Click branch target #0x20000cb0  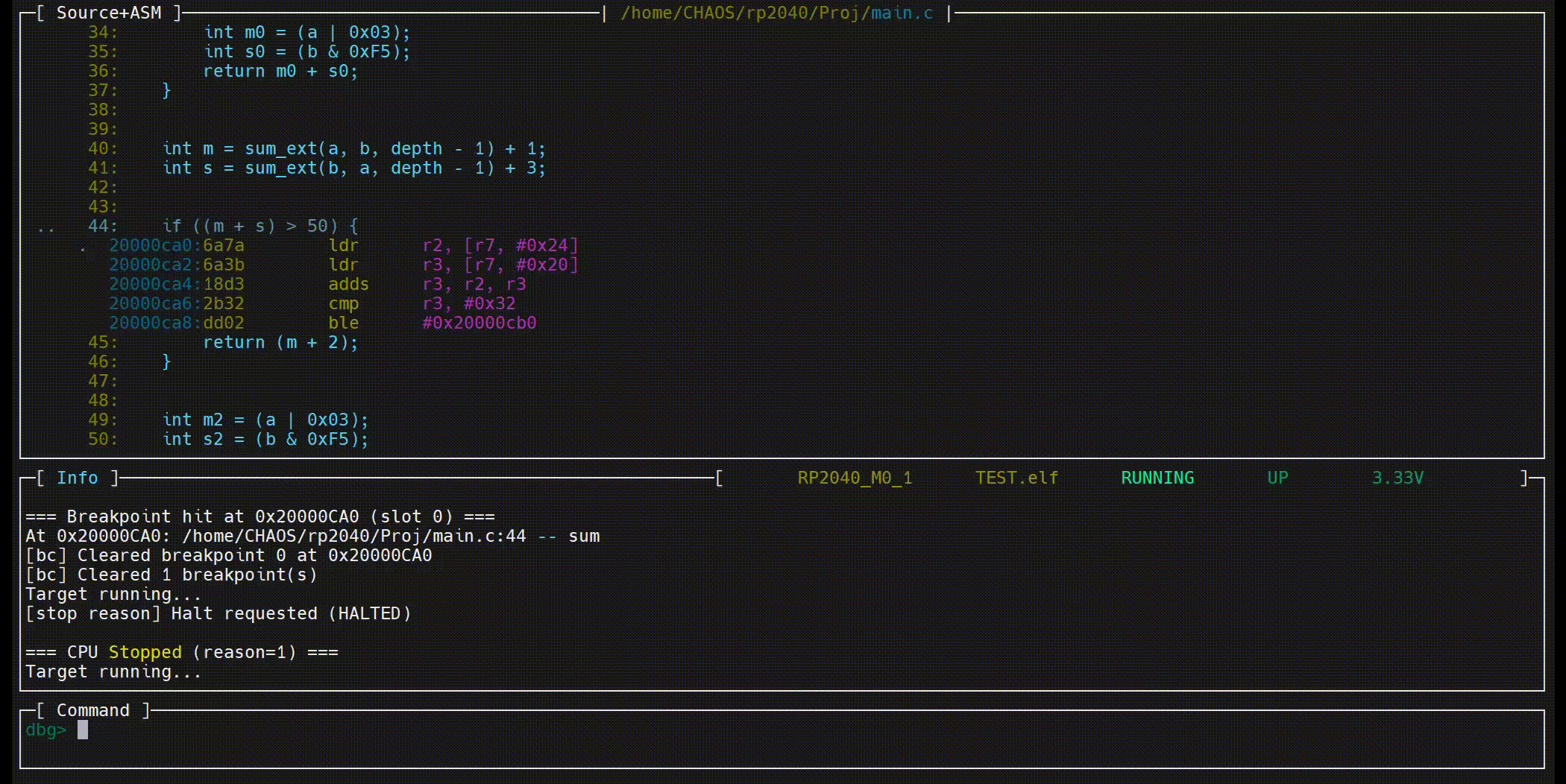[479, 323]
